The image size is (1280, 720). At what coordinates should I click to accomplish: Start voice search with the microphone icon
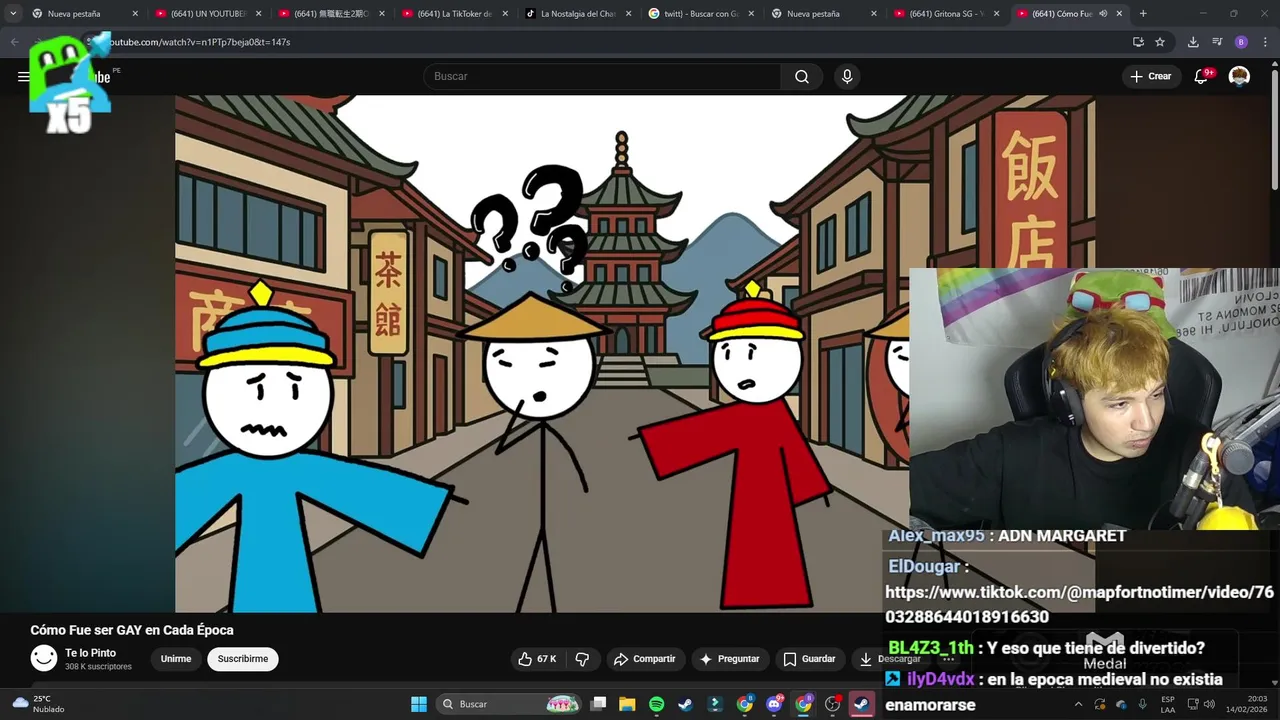coord(847,77)
